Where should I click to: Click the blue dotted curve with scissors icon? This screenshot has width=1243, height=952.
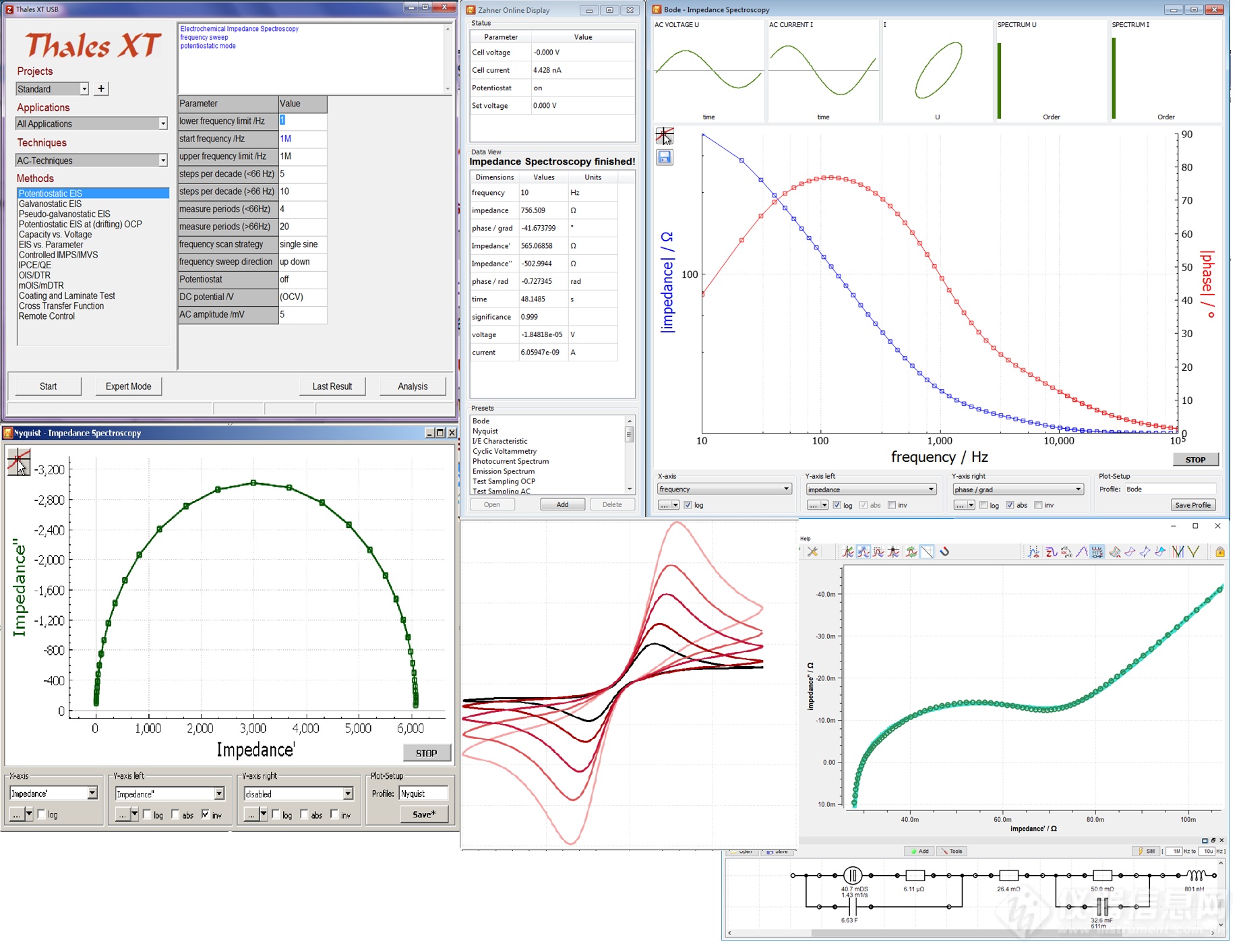(1033, 552)
